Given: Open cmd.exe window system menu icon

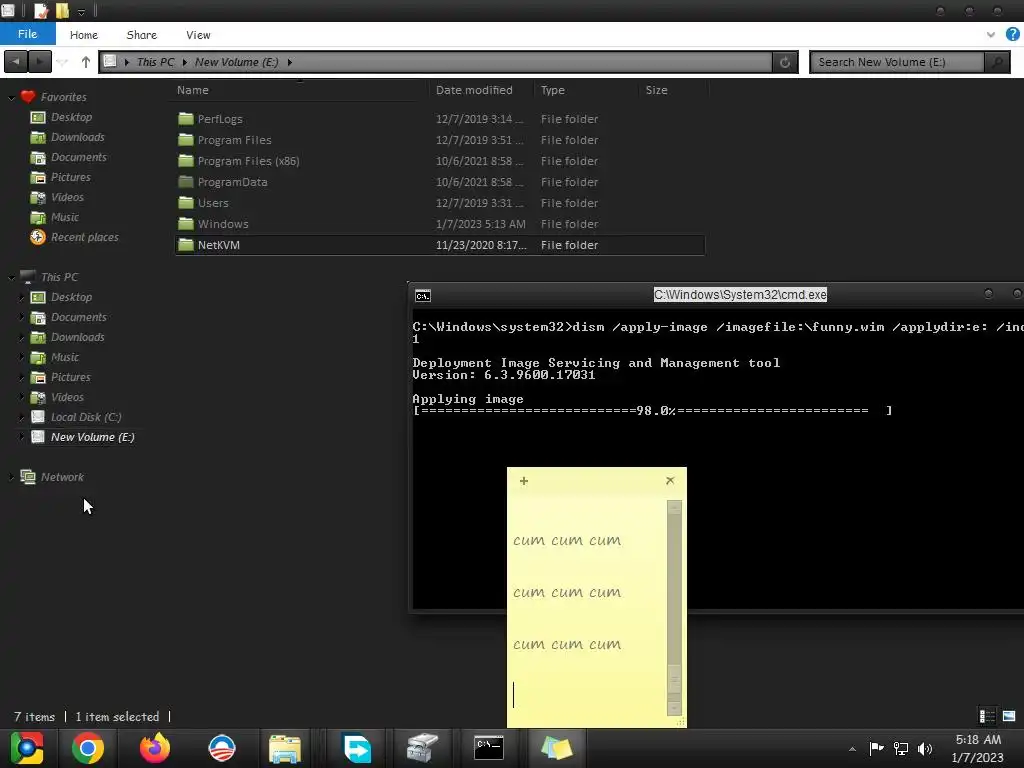Looking at the screenshot, I should [x=423, y=296].
